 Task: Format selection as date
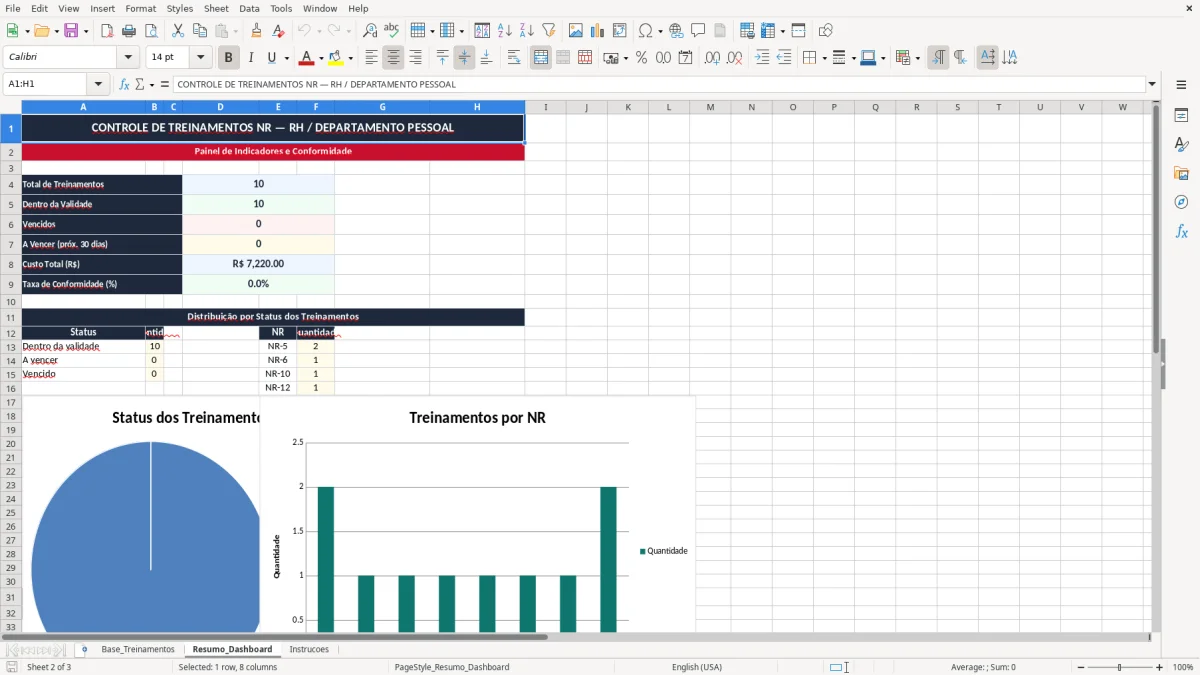pos(686,58)
